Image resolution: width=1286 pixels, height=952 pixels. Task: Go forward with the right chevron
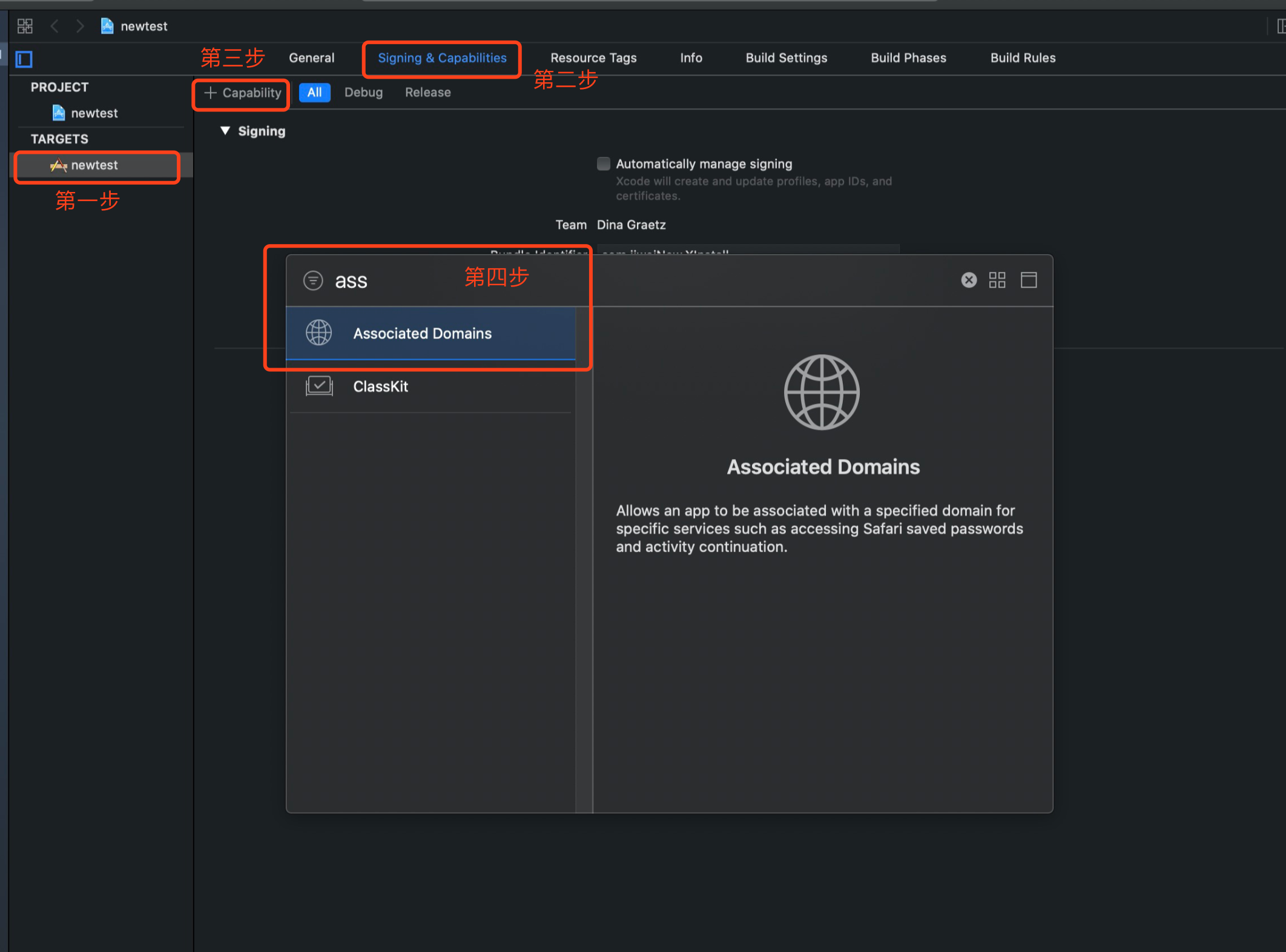click(79, 26)
